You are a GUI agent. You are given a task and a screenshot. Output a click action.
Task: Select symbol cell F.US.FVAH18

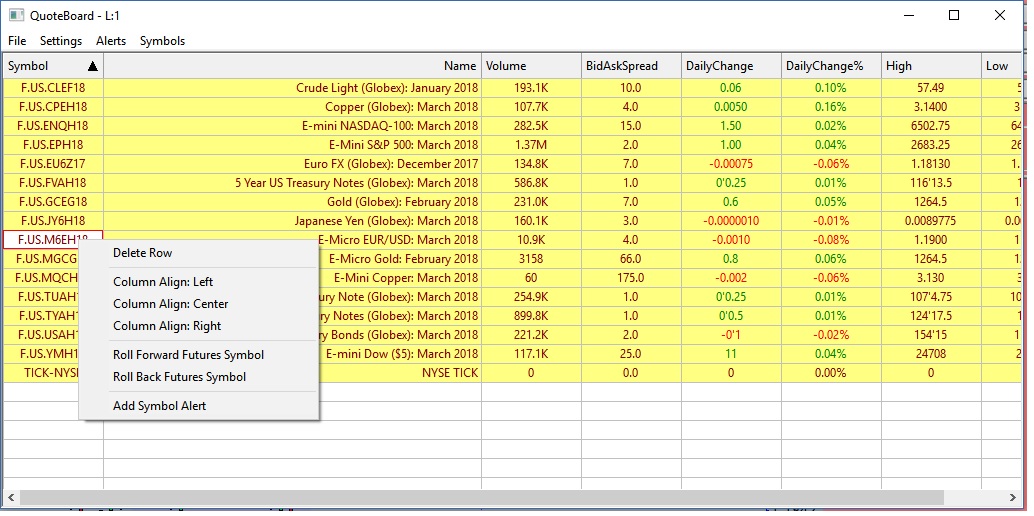click(x=53, y=183)
